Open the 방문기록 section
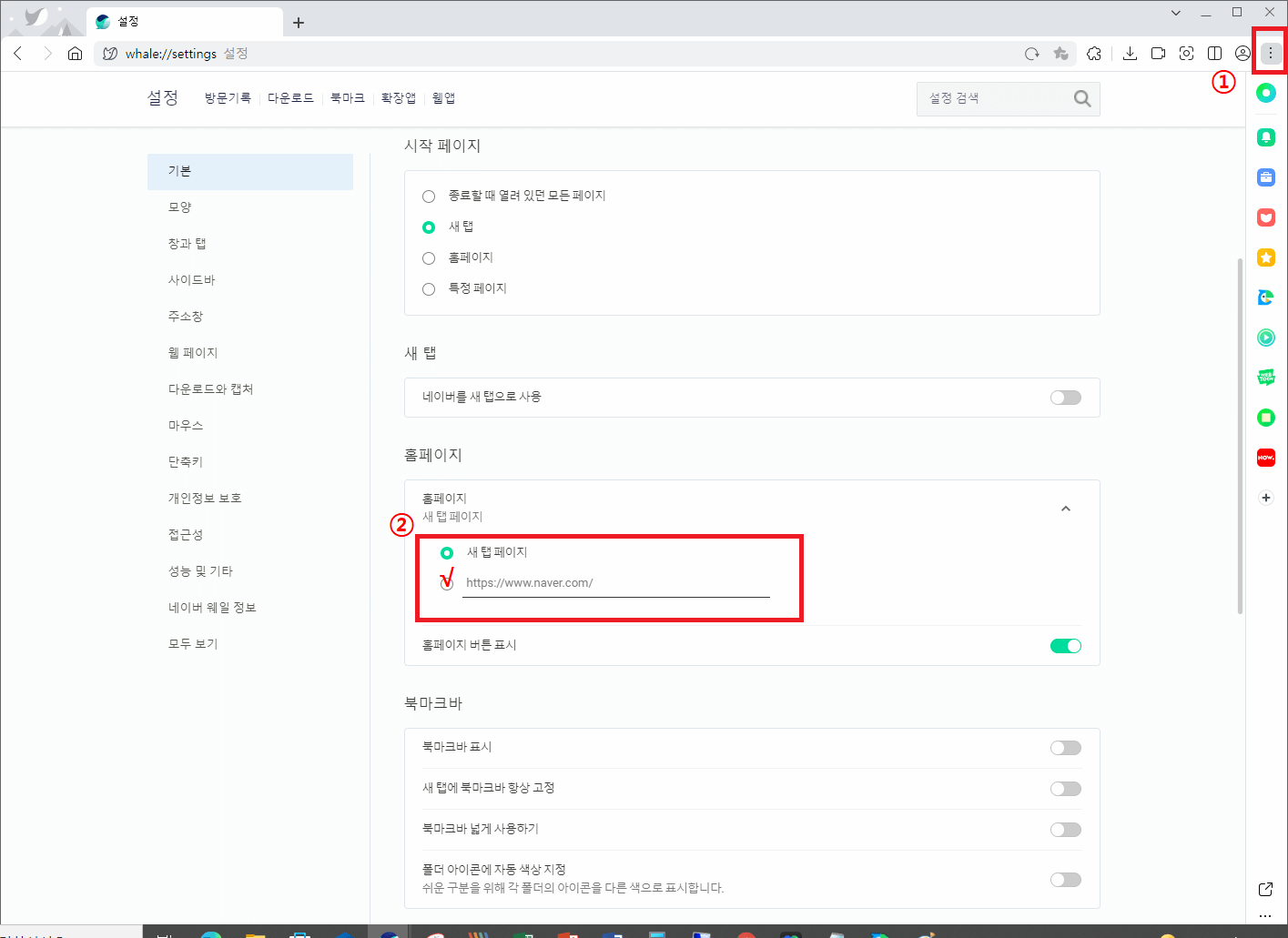This screenshot has height=938, width=1288. (x=228, y=97)
